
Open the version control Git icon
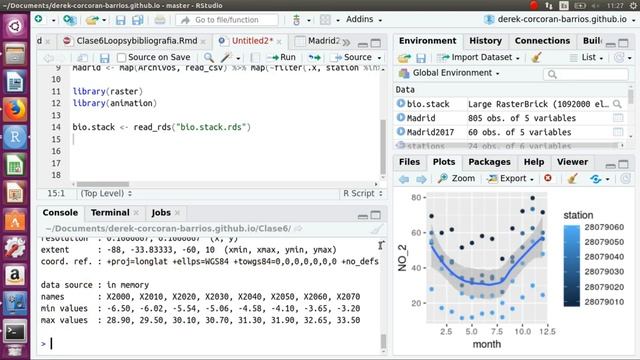pyautogui.click(x=297, y=20)
